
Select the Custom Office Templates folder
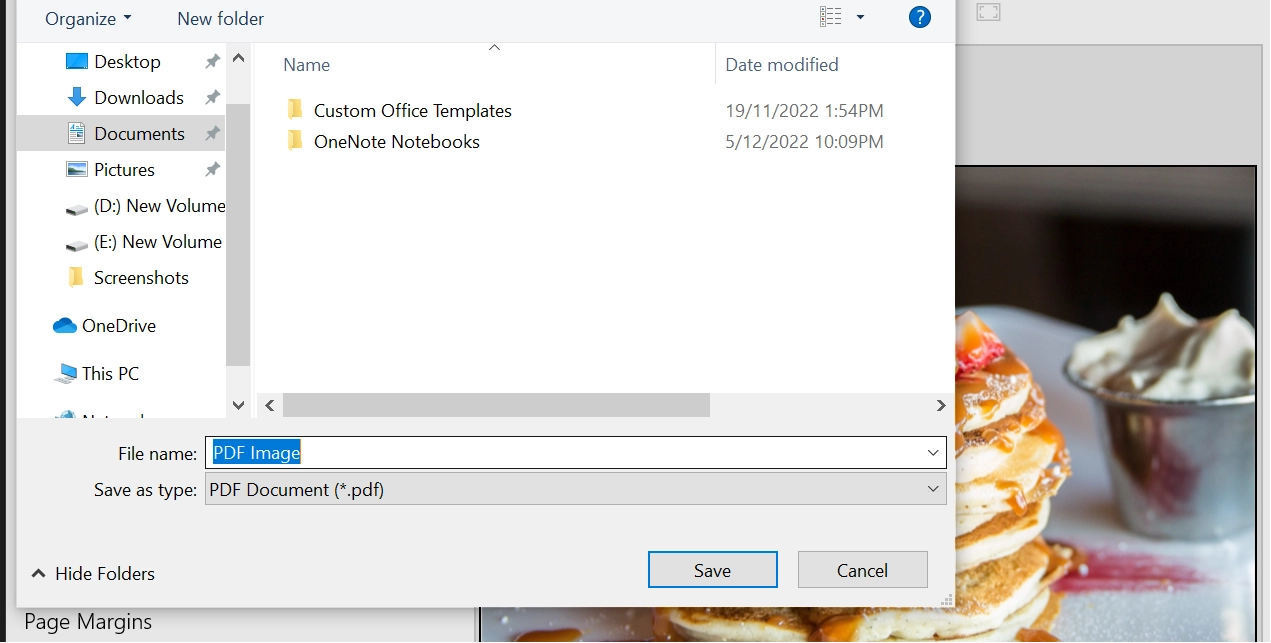click(413, 110)
